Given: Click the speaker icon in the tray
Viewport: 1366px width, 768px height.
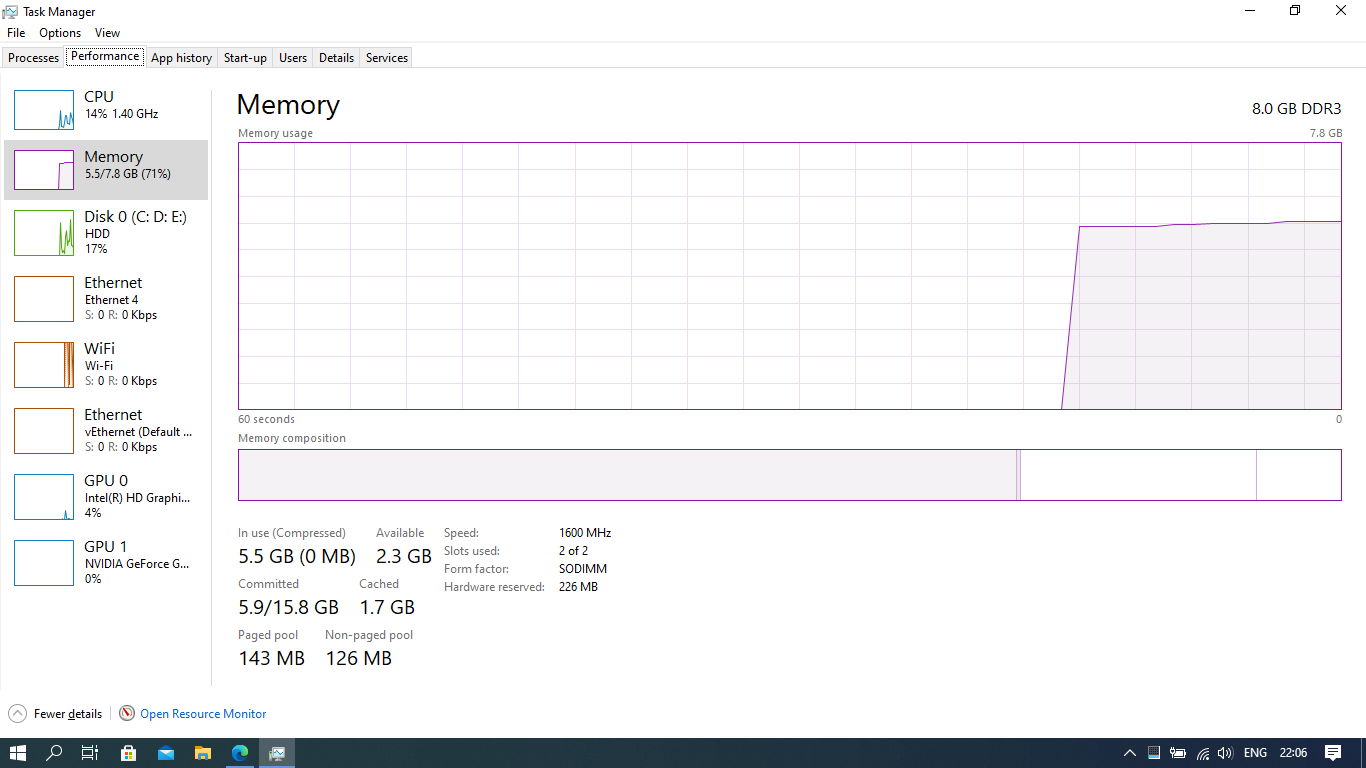Looking at the screenshot, I should tap(1224, 753).
